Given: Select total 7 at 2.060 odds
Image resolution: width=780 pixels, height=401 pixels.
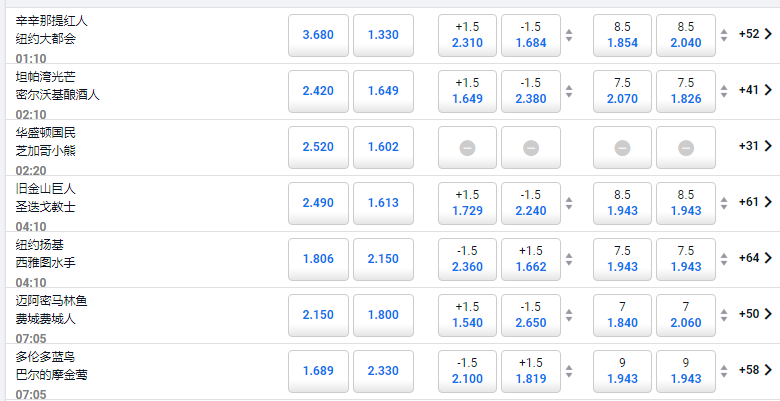Looking at the screenshot, I should pos(685,315).
